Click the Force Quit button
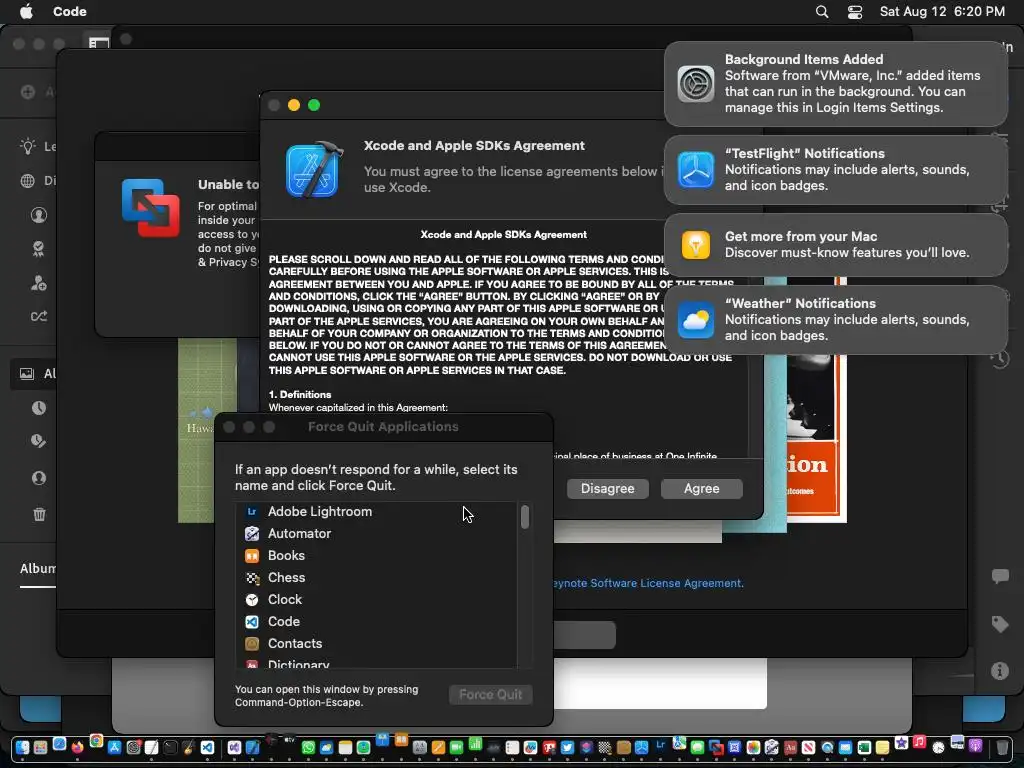Image resolution: width=1024 pixels, height=768 pixels. (x=490, y=695)
